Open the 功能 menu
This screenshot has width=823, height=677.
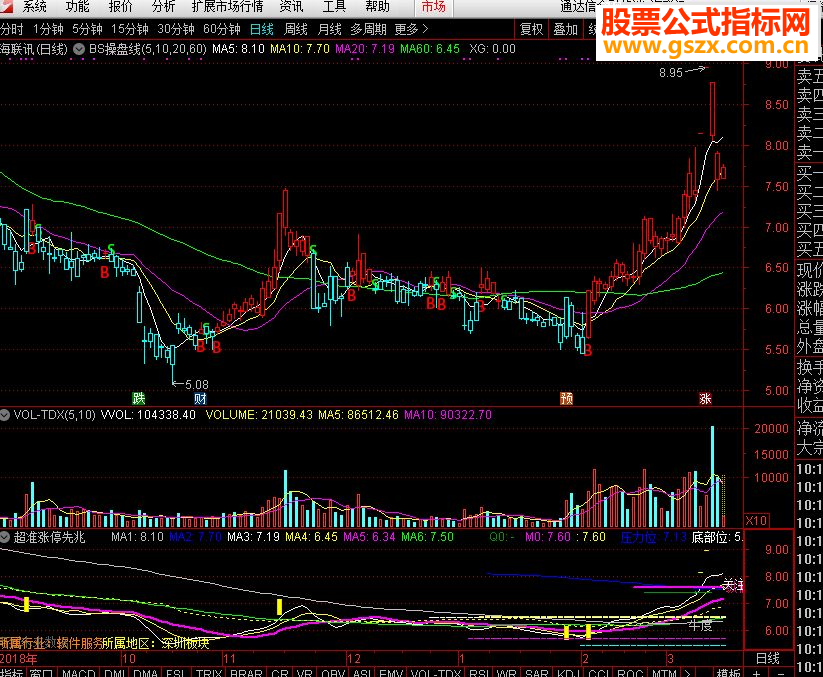[x=78, y=6]
